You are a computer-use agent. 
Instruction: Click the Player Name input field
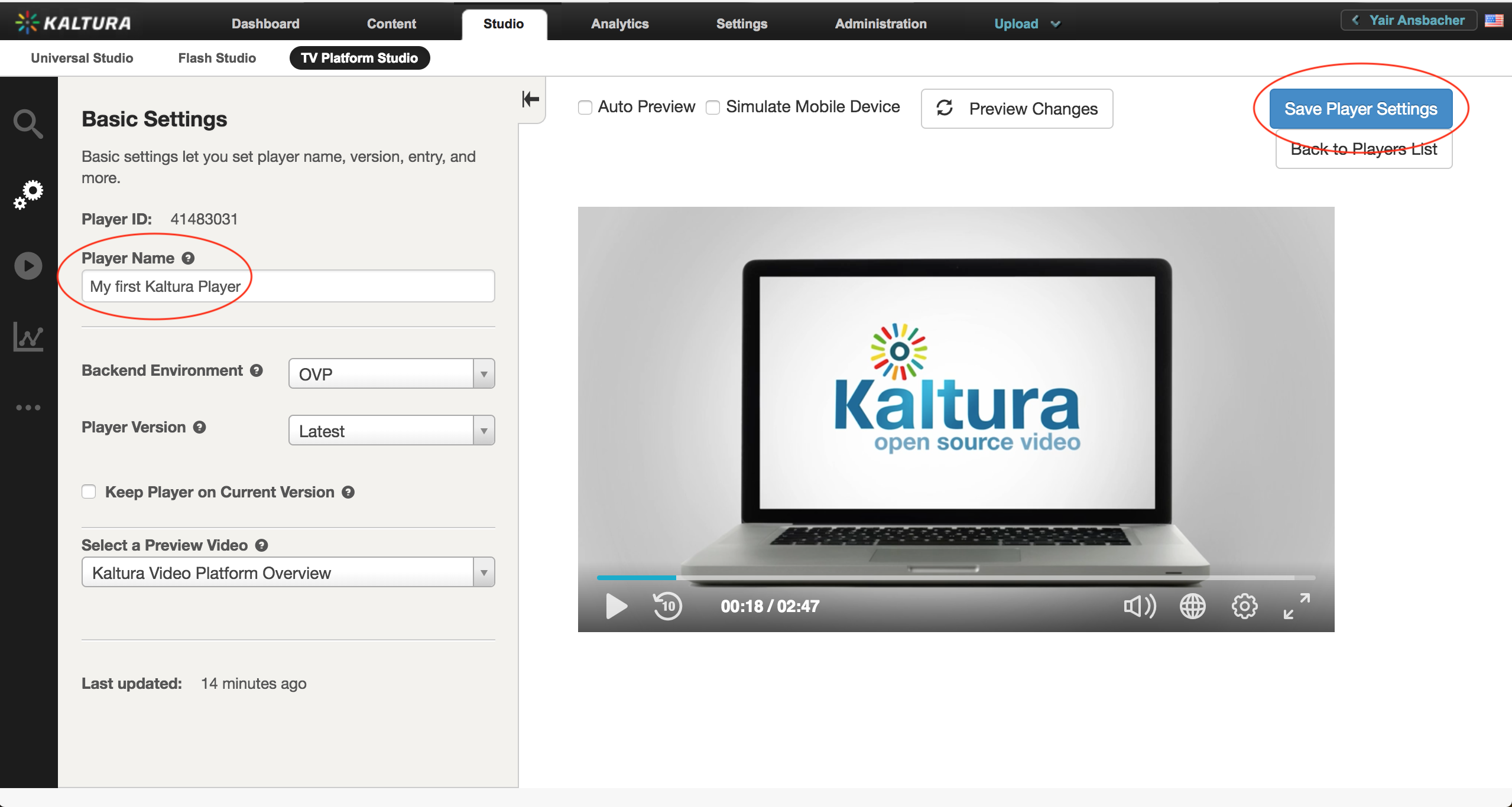coord(288,286)
